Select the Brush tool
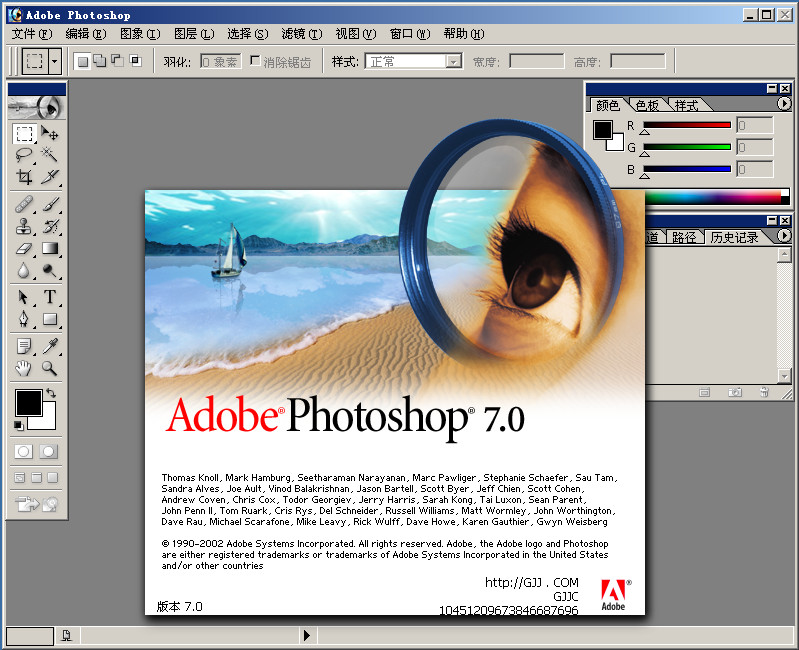This screenshot has height=650, width=799. 49,204
